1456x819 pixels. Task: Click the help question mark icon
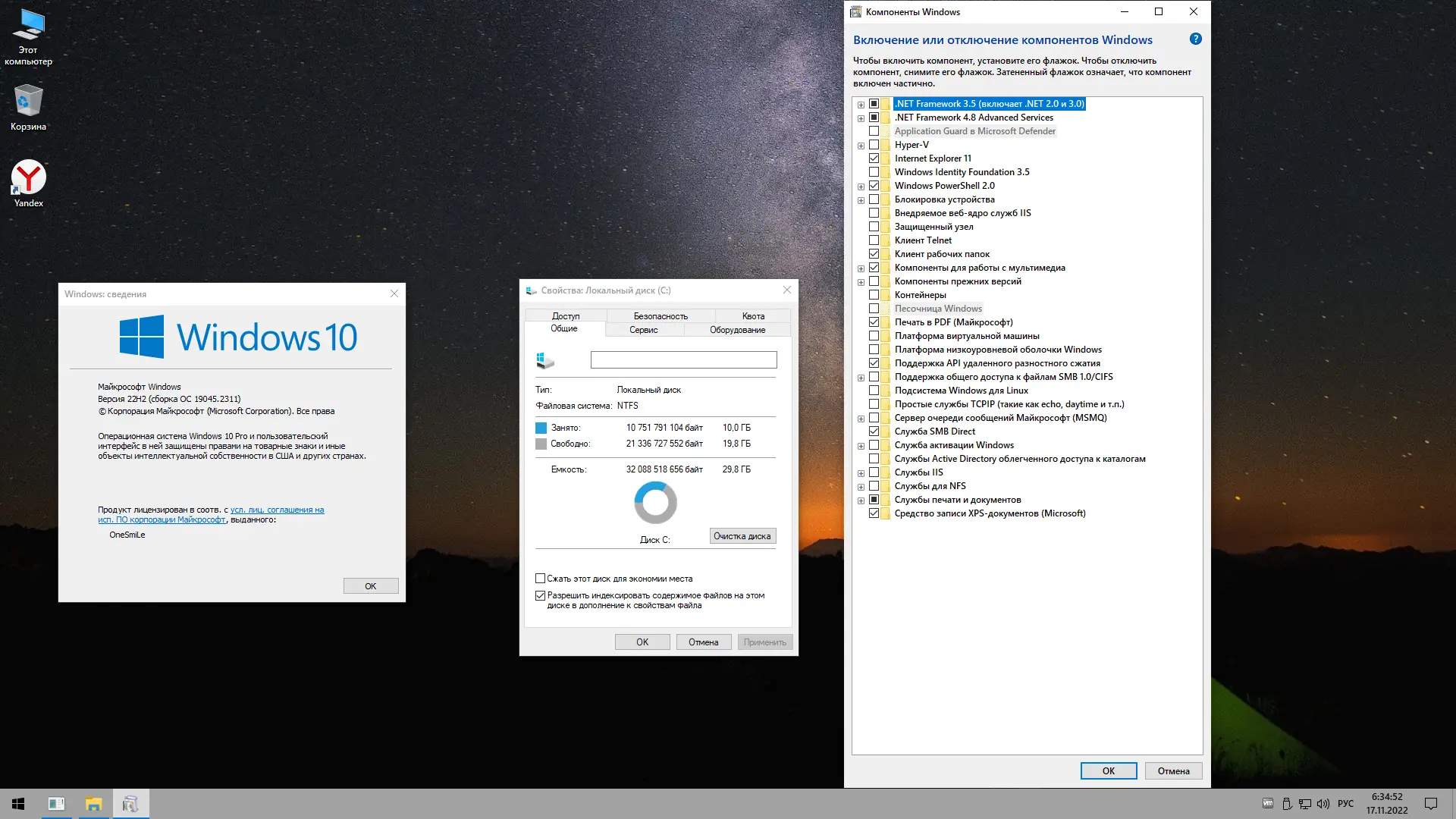click(x=1195, y=39)
